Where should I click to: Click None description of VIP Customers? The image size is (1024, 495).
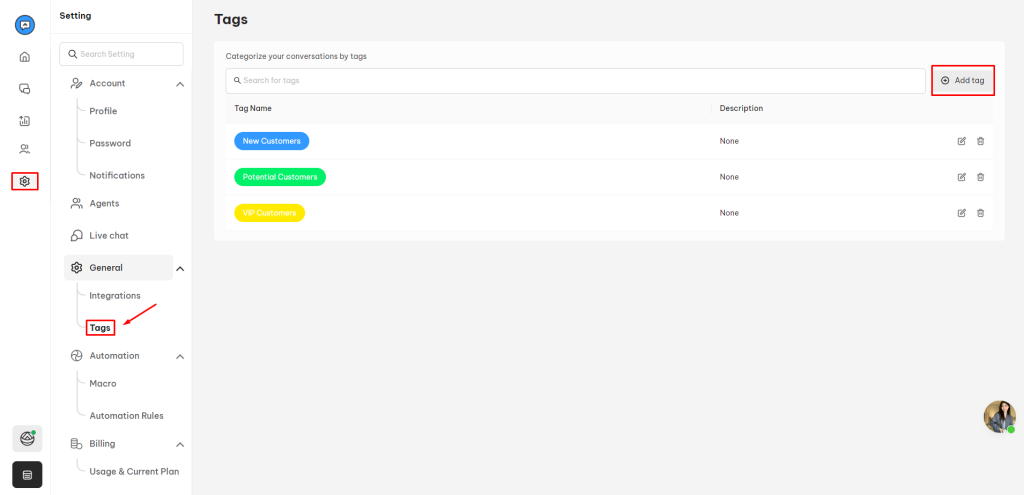click(x=729, y=213)
